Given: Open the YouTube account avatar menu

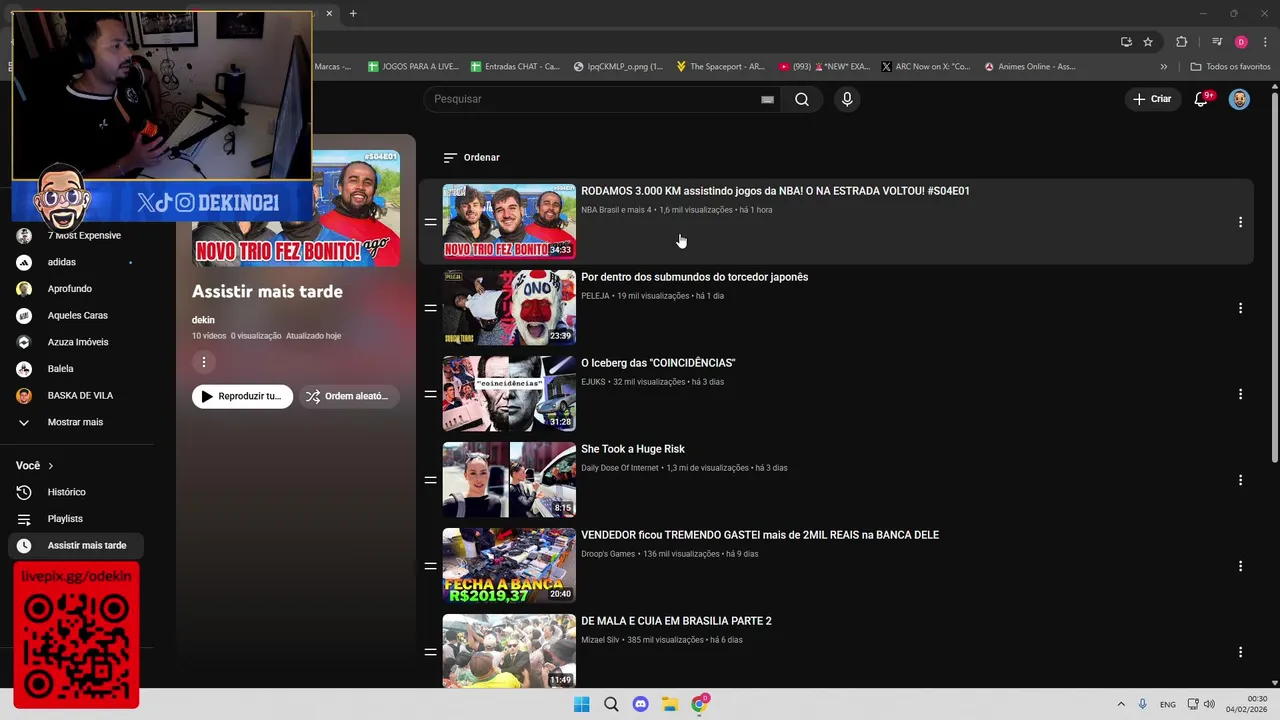Looking at the screenshot, I should (x=1239, y=99).
